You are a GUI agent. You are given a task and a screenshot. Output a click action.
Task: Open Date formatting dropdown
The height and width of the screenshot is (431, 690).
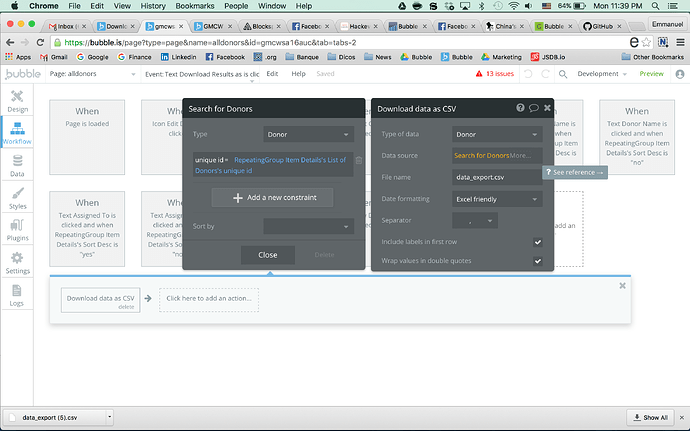[x=497, y=199]
